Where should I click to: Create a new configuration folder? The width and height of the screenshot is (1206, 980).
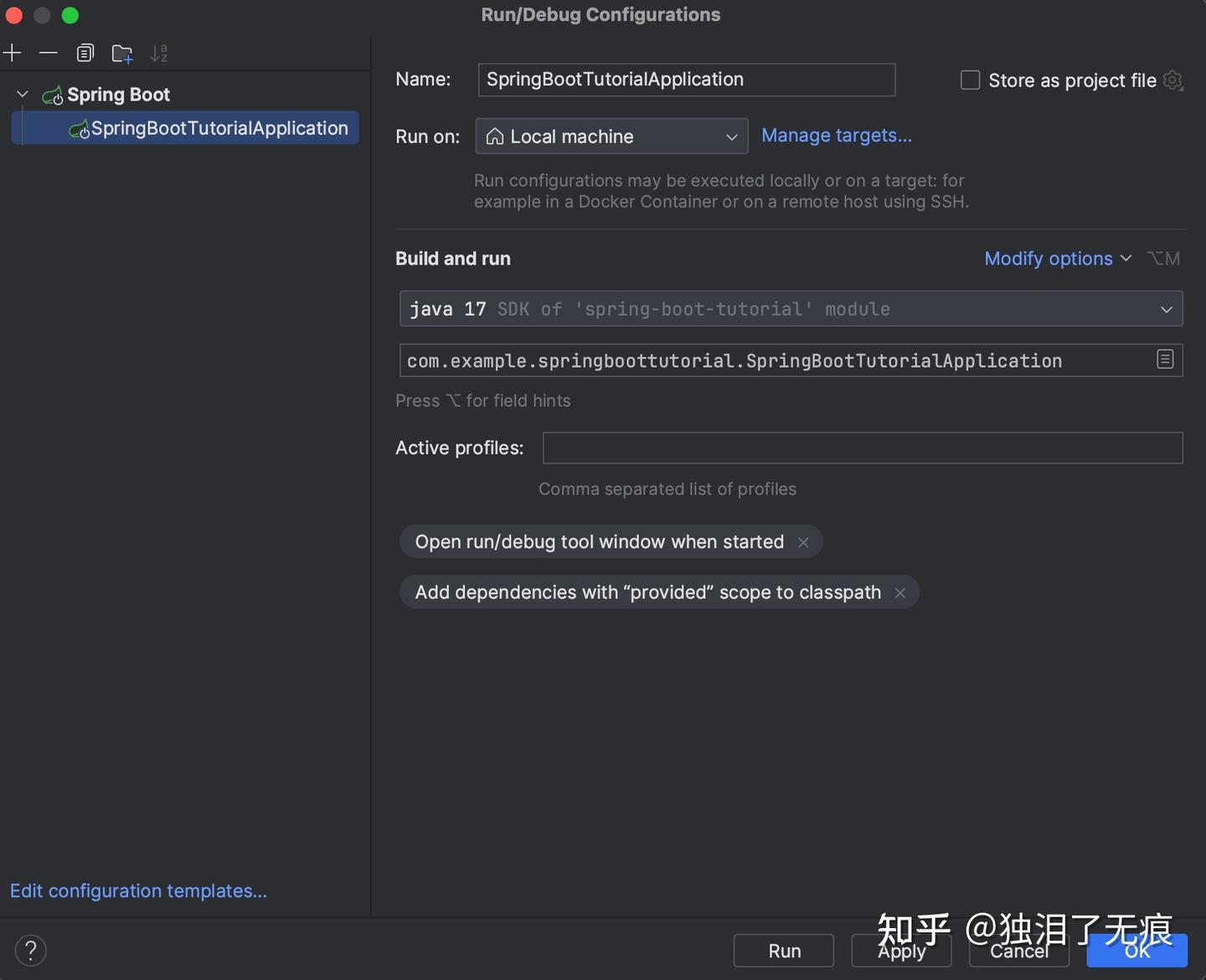coord(122,53)
